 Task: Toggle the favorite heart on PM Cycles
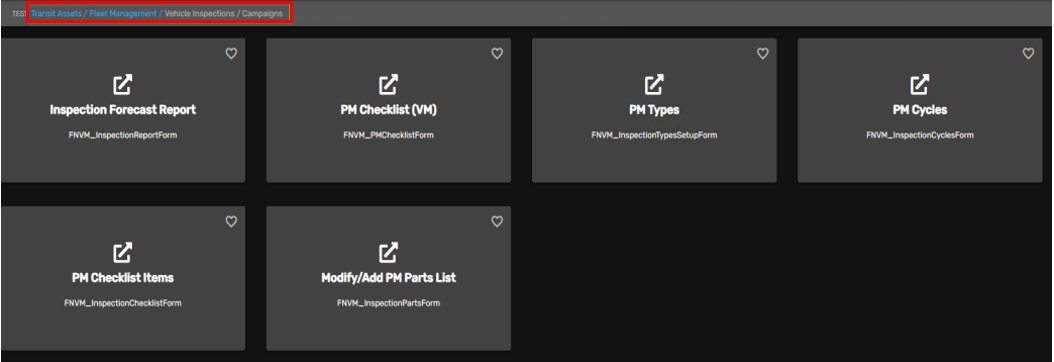(1028, 54)
